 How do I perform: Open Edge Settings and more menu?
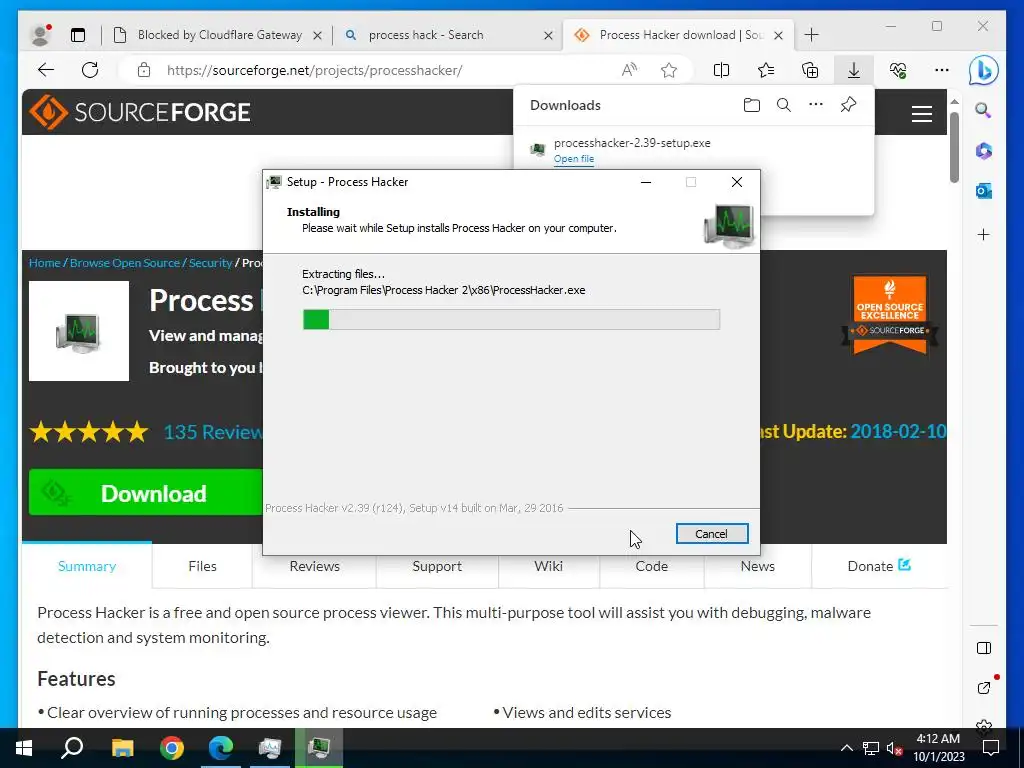(x=942, y=70)
